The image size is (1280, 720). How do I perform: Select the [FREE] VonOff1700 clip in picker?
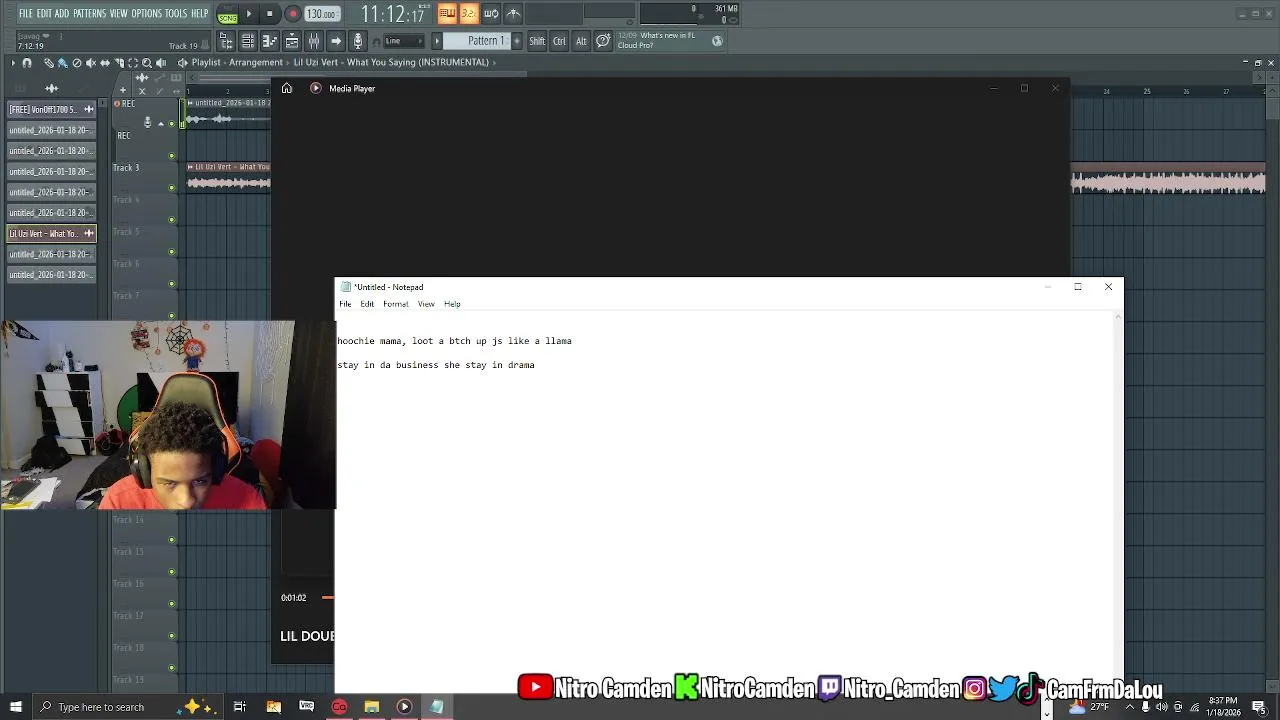click(x=51, y=109)
